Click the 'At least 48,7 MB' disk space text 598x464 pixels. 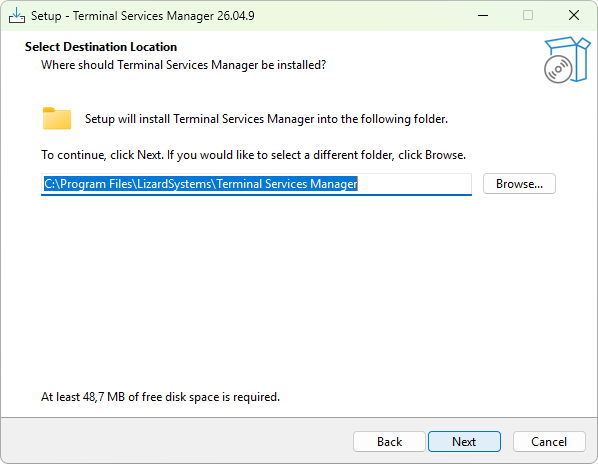tap(161, 397)
